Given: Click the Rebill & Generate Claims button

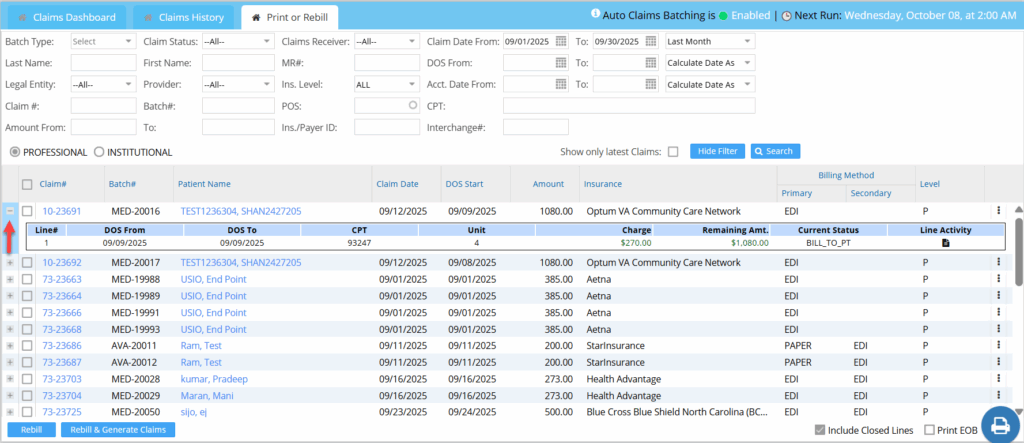Looking at the screenshot, I should click(x=118, y=430).
